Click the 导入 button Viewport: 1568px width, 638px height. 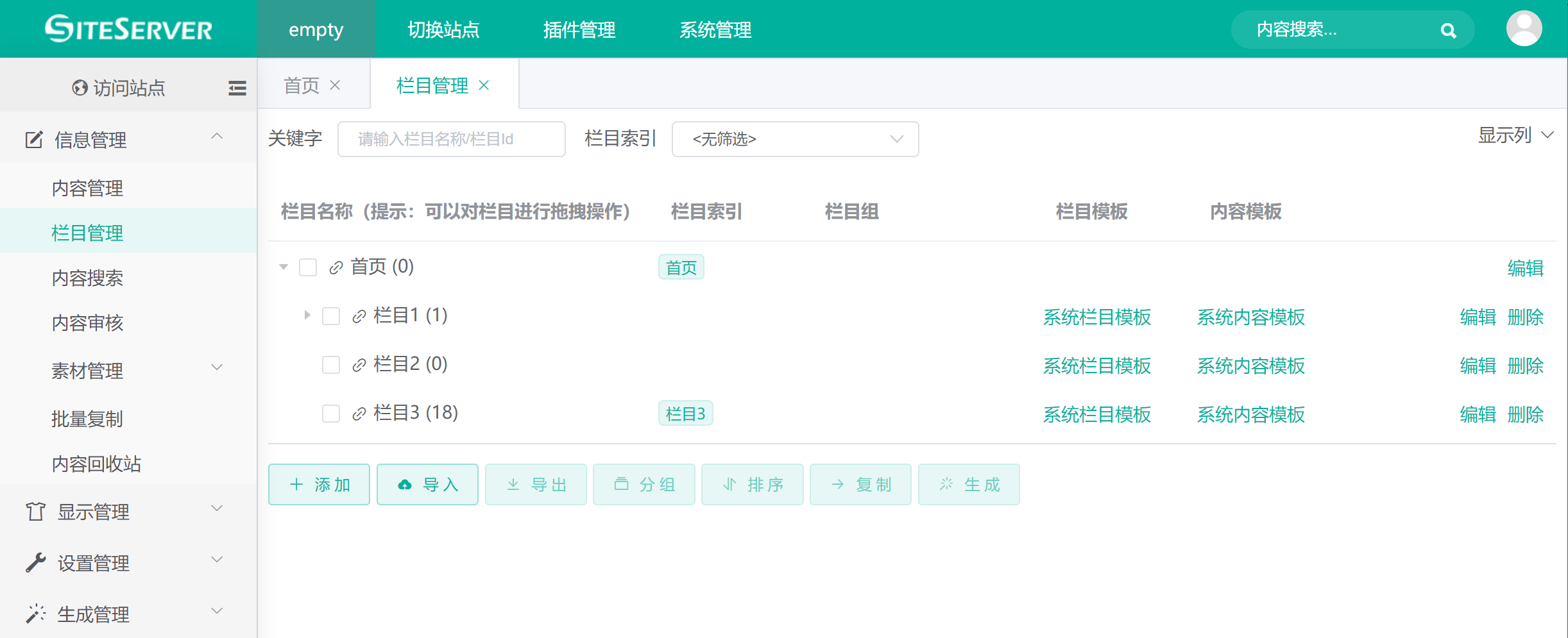coord(427,484)
